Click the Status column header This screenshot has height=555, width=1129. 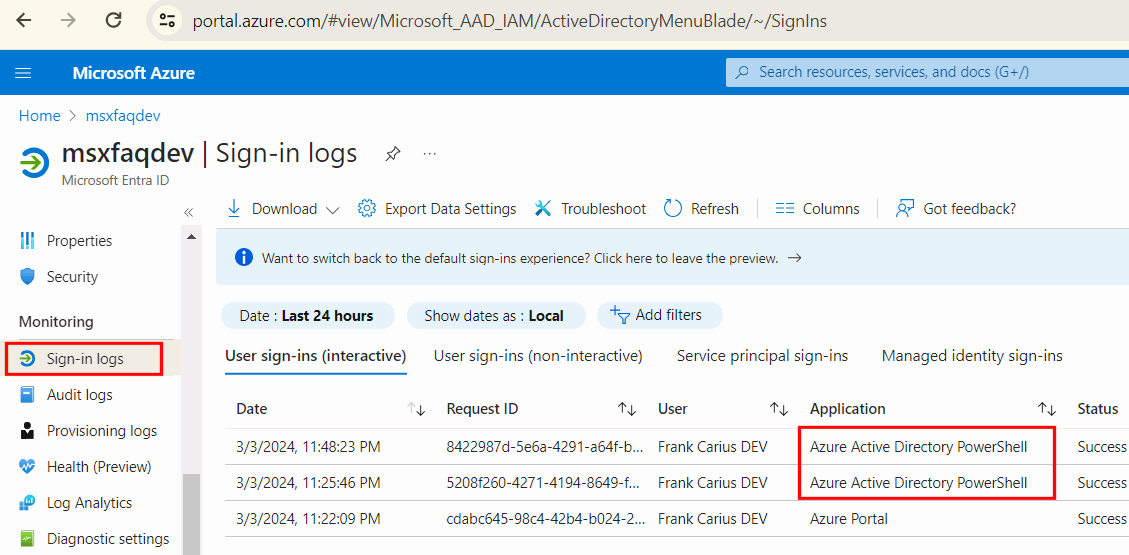pos(1097,409)
